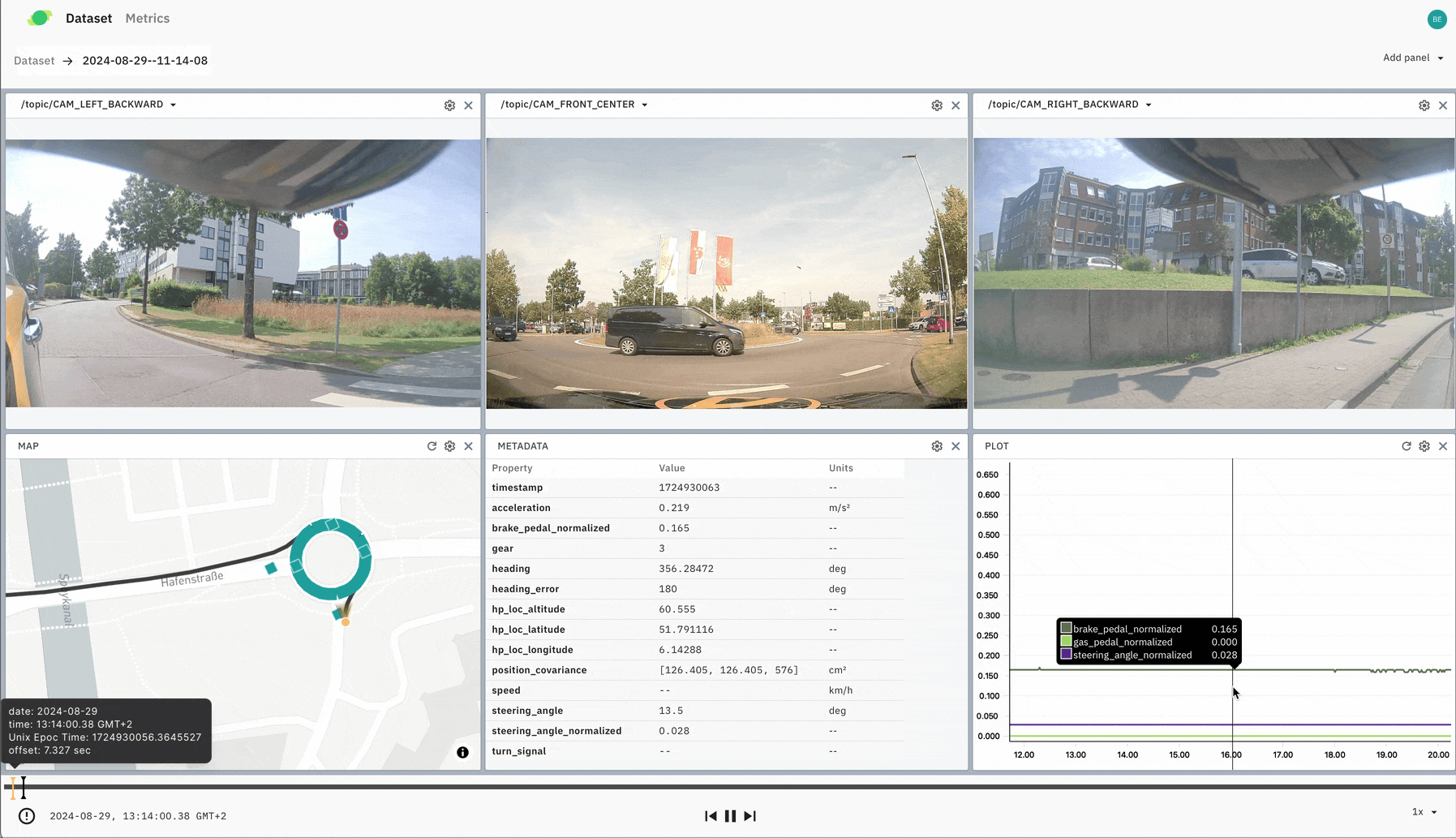The width and height of the screenshot is (1456, 838).
Task: Switch to the Metrics tab
Action: [x=147, y=19]
